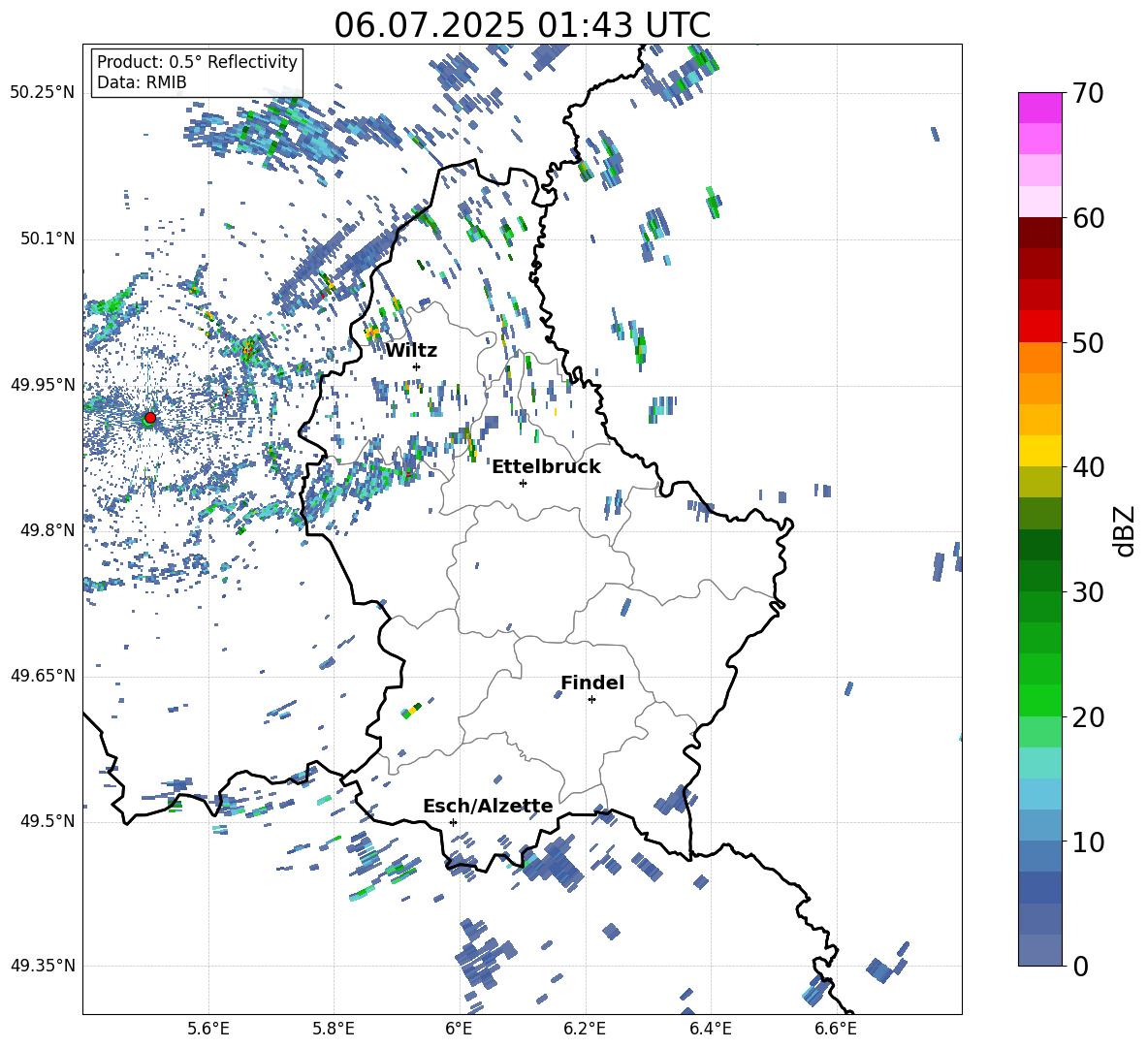Click the 49.95°N latitude label

point(43,384)
